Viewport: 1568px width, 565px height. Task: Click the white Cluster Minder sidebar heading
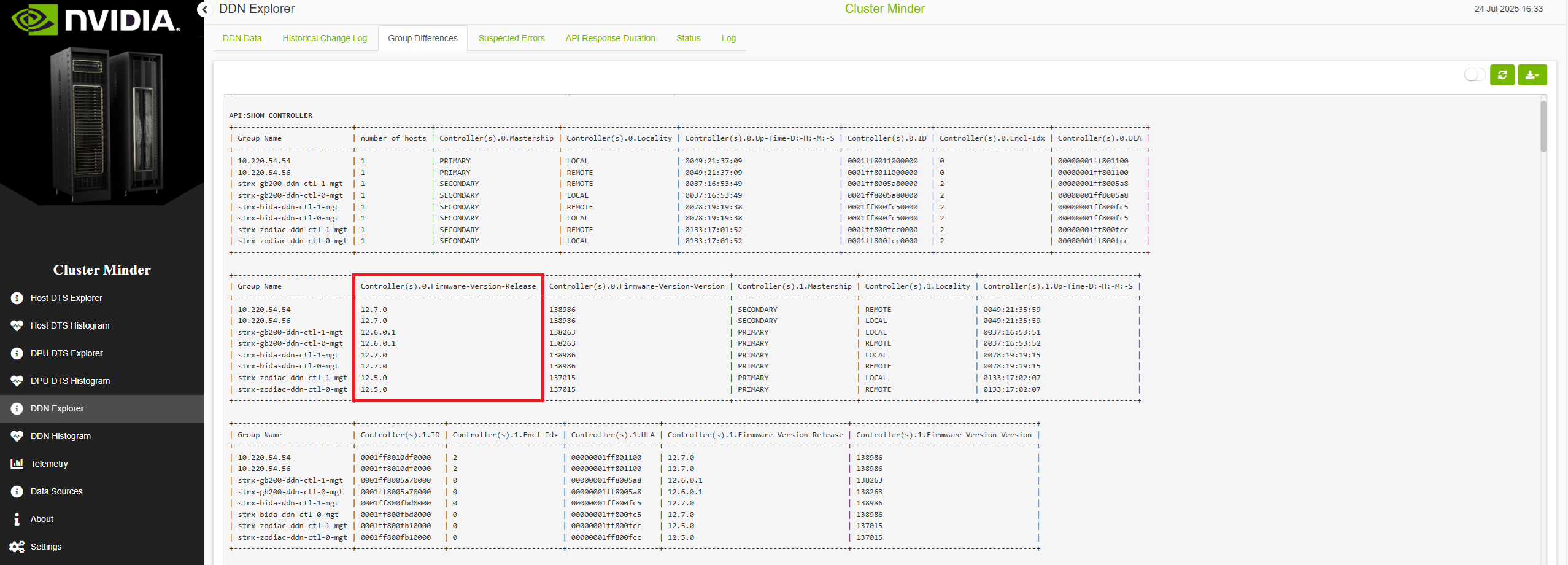click(x=102, y=270)
